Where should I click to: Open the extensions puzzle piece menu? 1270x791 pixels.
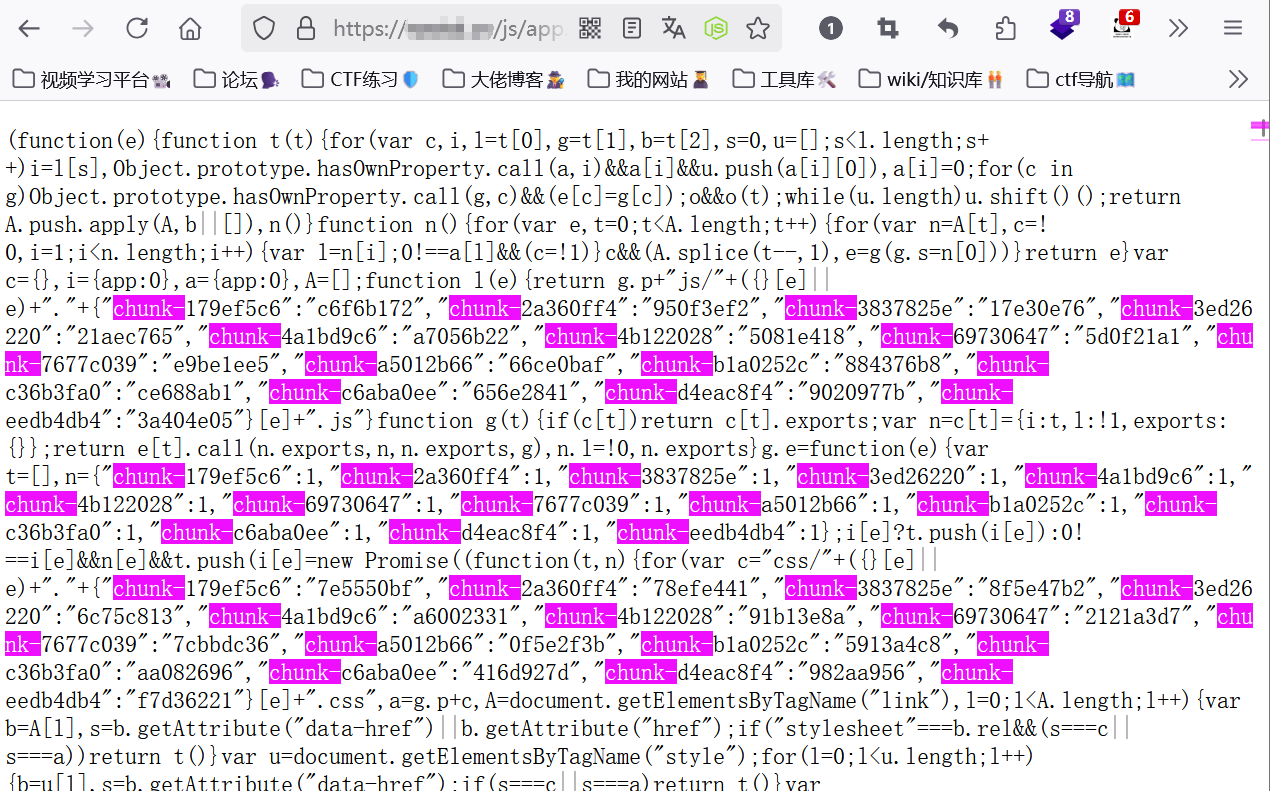pos(1005,28)
